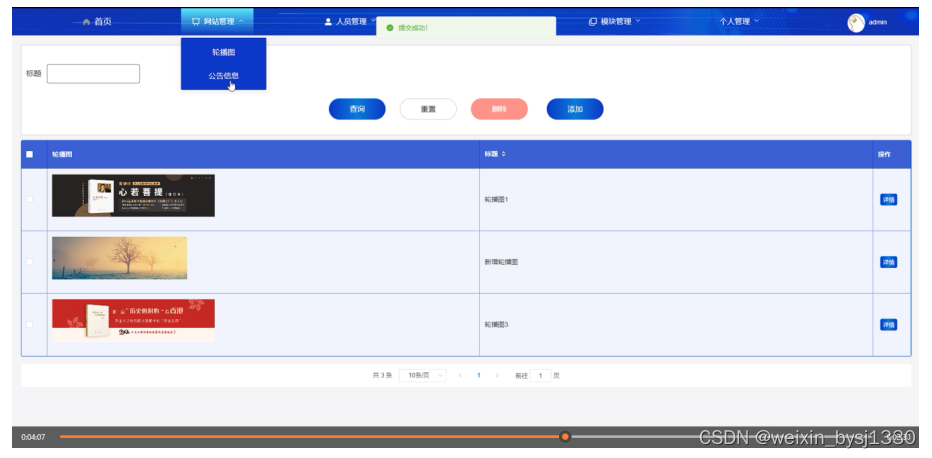This screenshot has height=458, width=932.
Task: Open 详情 for the 轮播图3 row
Action: pyautogui.click(x=888, y=325)
